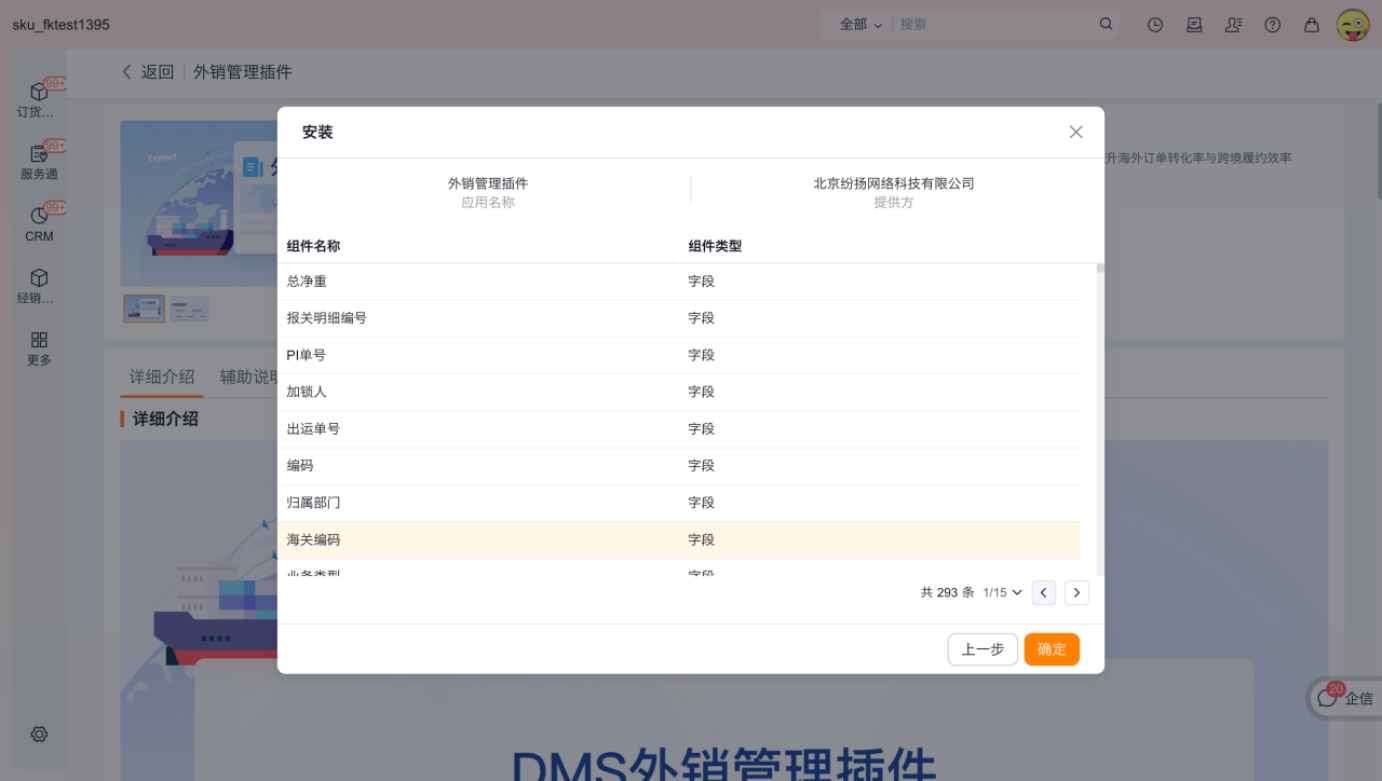Select the 总净重 row
Screen dimensions: 1382x781
click(679, 282)
